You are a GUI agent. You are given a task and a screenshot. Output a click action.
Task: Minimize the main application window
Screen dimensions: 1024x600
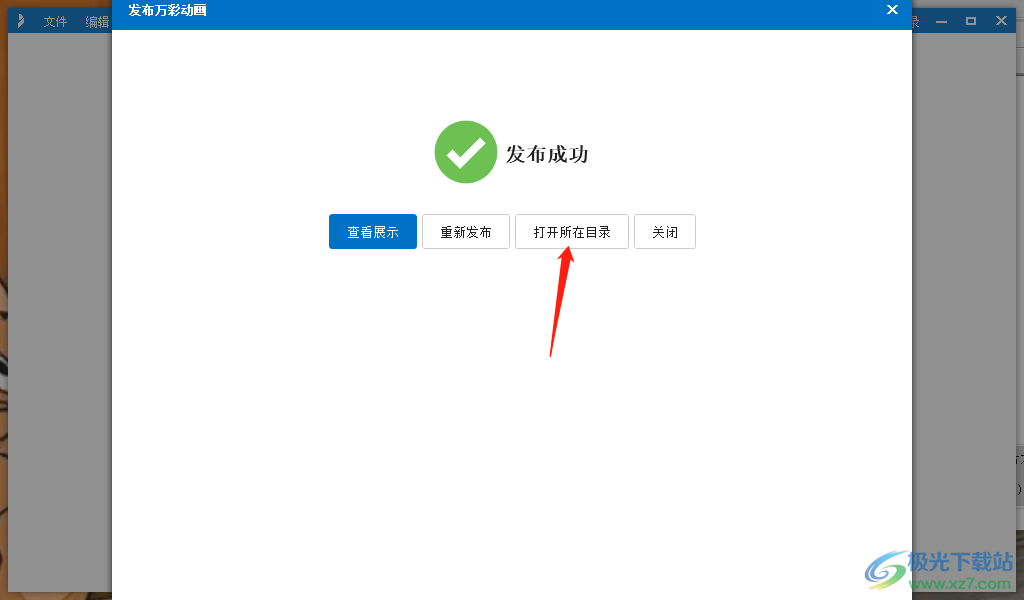tap(941, 22)
